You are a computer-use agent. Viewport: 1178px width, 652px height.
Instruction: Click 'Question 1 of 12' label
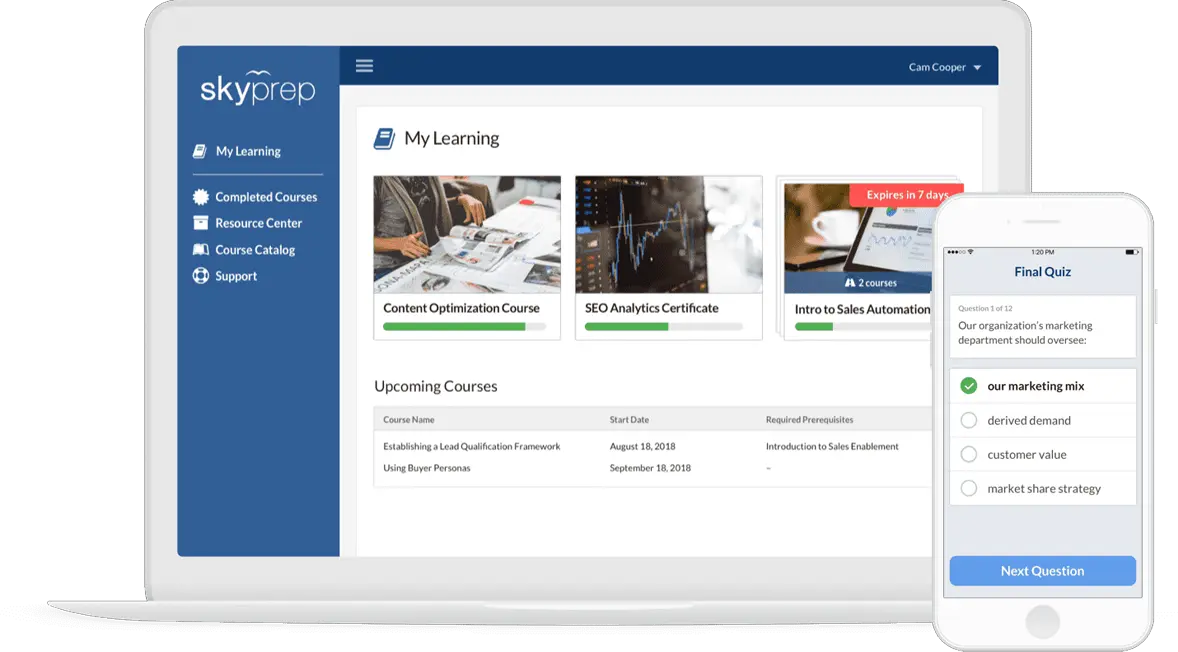click(x=985, y=308)
